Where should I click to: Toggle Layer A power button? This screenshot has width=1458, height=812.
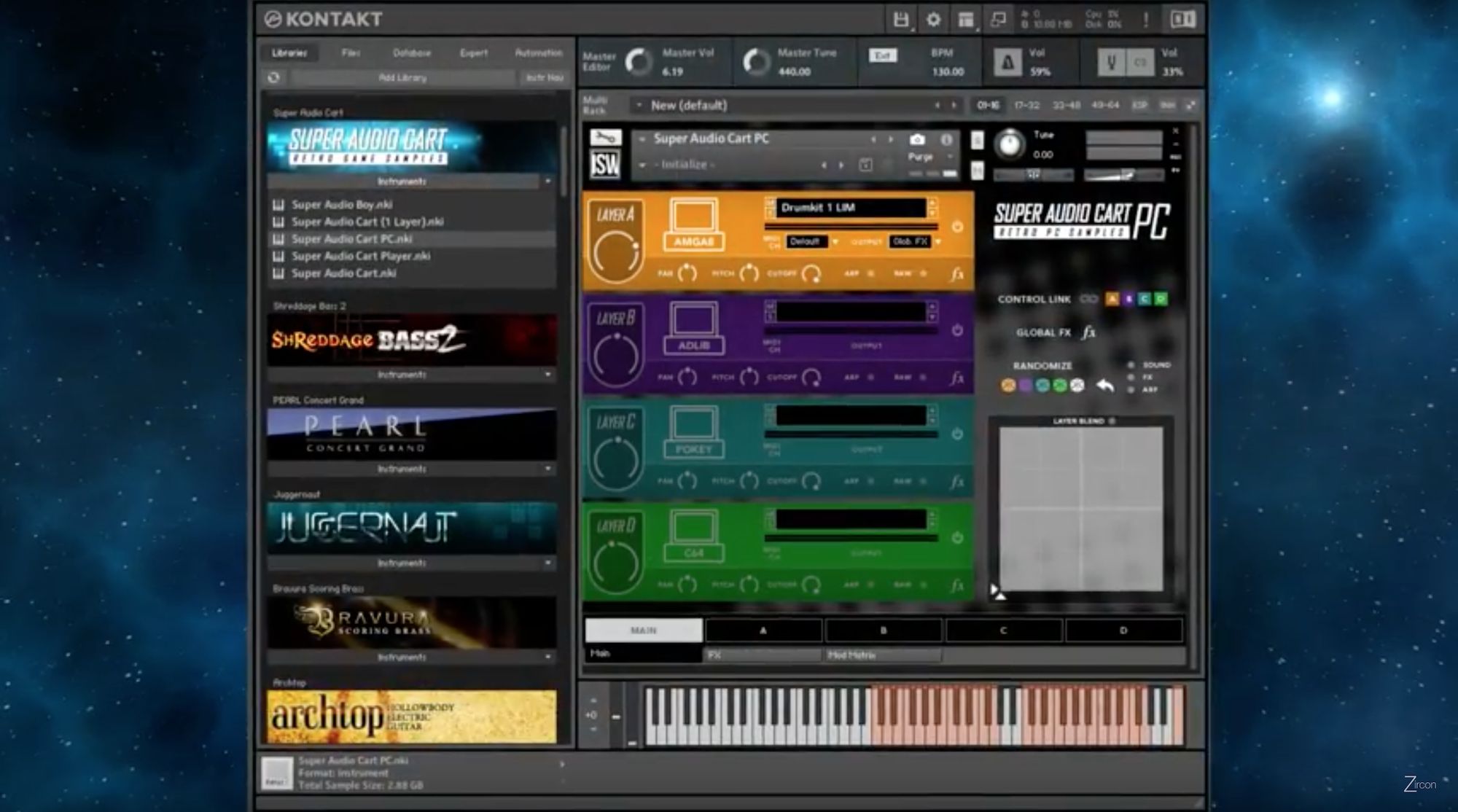(x=957, y=227)
